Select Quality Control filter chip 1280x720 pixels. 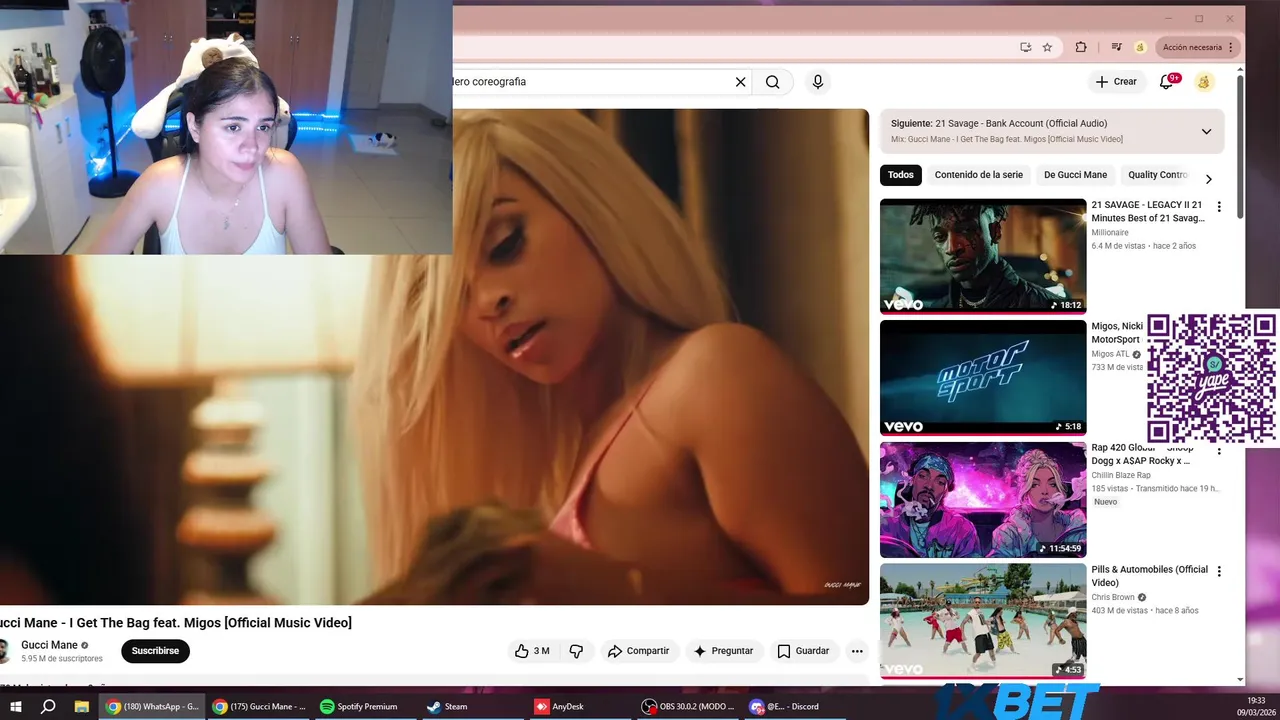1157,175
